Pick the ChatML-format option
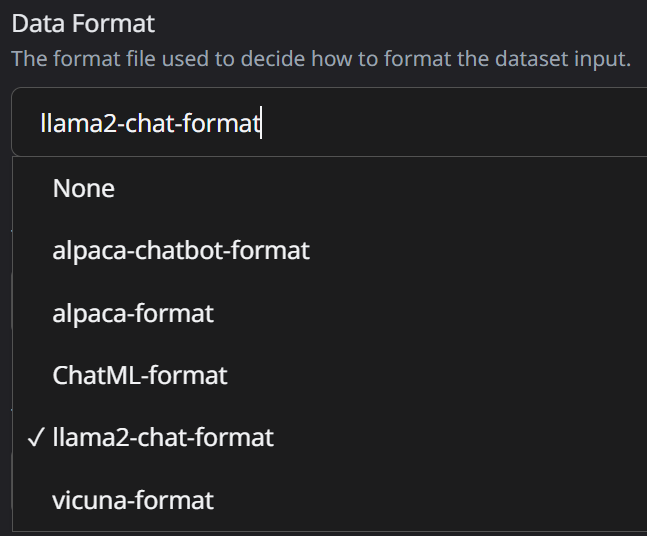This screenshot has width=647, height=536. [140, 376]
